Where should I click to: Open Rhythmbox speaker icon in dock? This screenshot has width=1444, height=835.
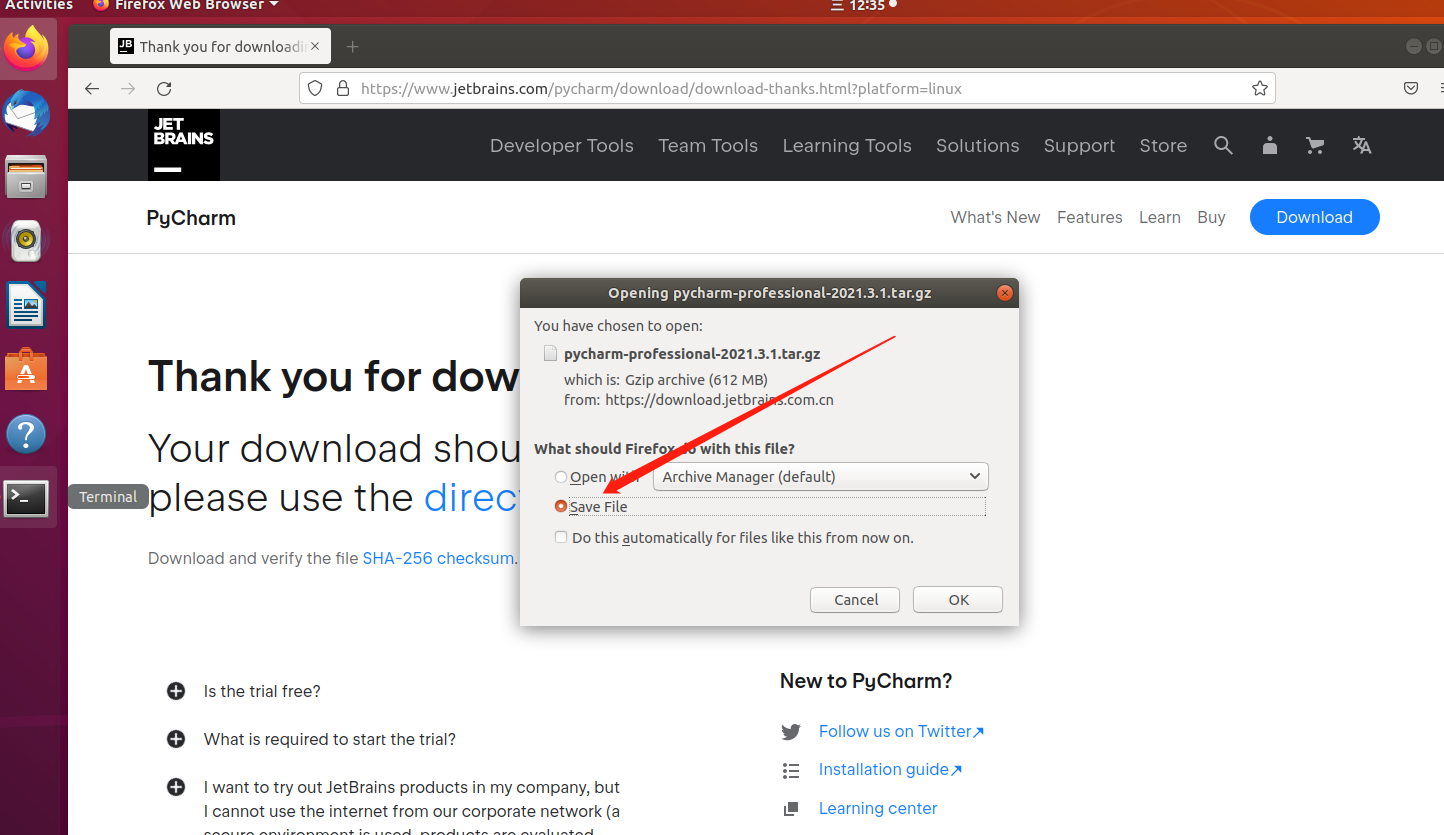pos(27,241)
